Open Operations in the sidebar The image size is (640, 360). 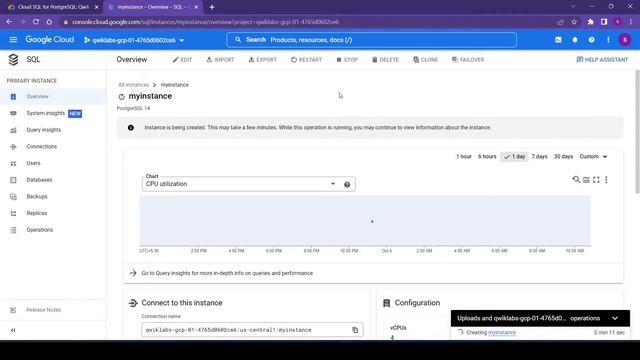click(x=53, y=230)
